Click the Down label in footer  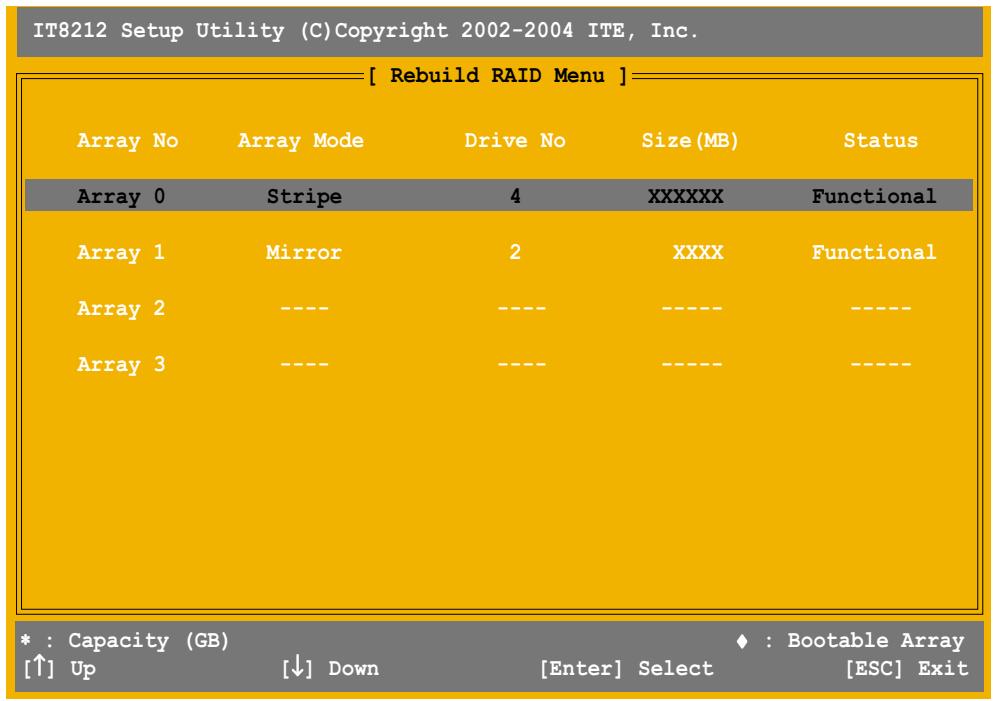(x=353, y=668)
